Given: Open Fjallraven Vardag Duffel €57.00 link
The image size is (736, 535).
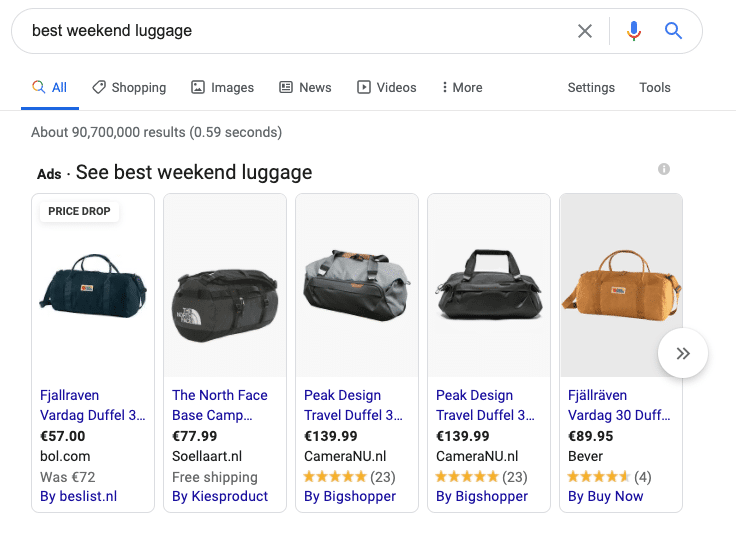Looking at the screenshot, I should pos(92,405).
